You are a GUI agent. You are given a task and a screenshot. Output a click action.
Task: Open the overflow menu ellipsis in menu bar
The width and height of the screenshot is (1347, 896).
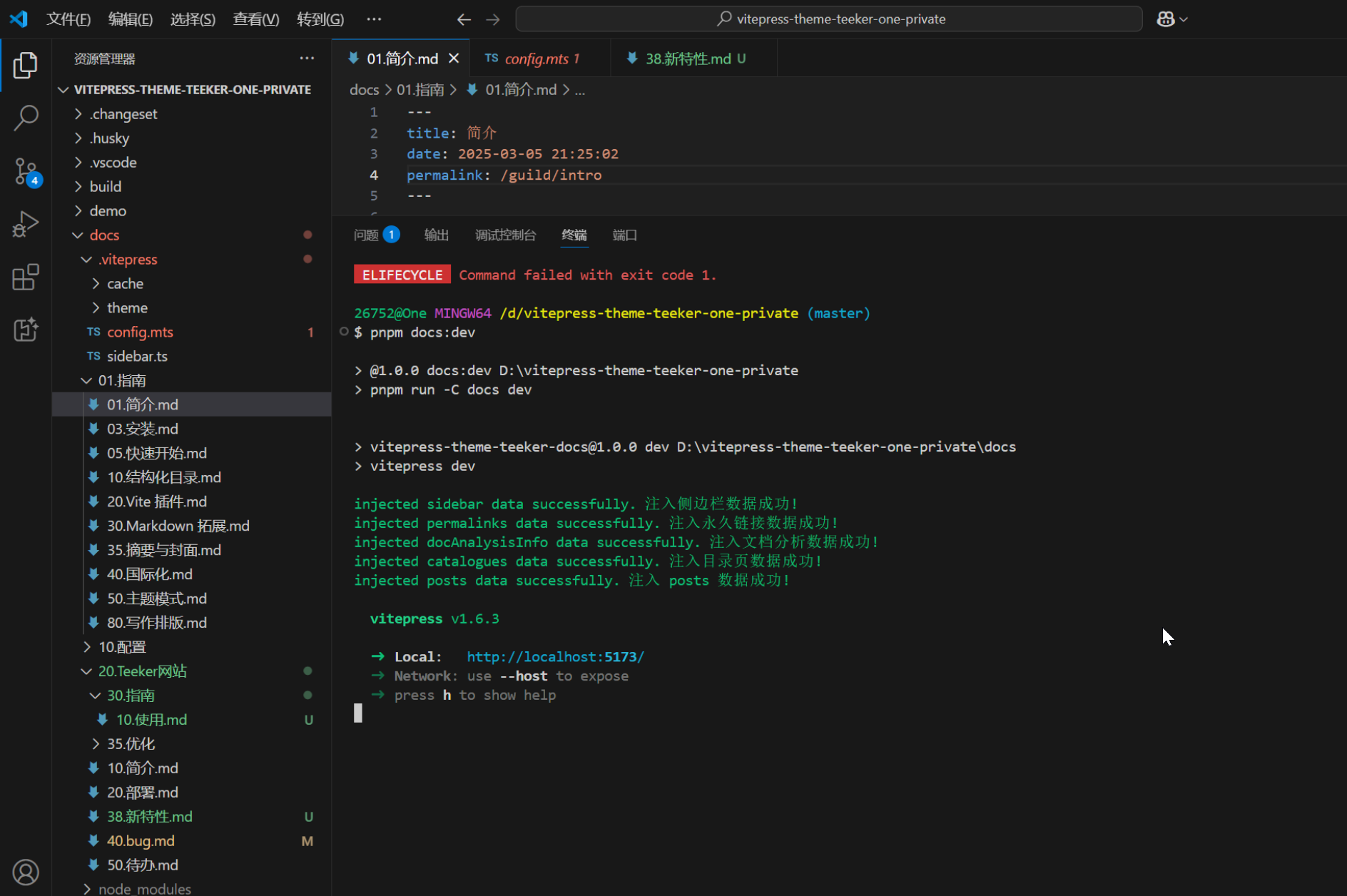coord(374,19)
